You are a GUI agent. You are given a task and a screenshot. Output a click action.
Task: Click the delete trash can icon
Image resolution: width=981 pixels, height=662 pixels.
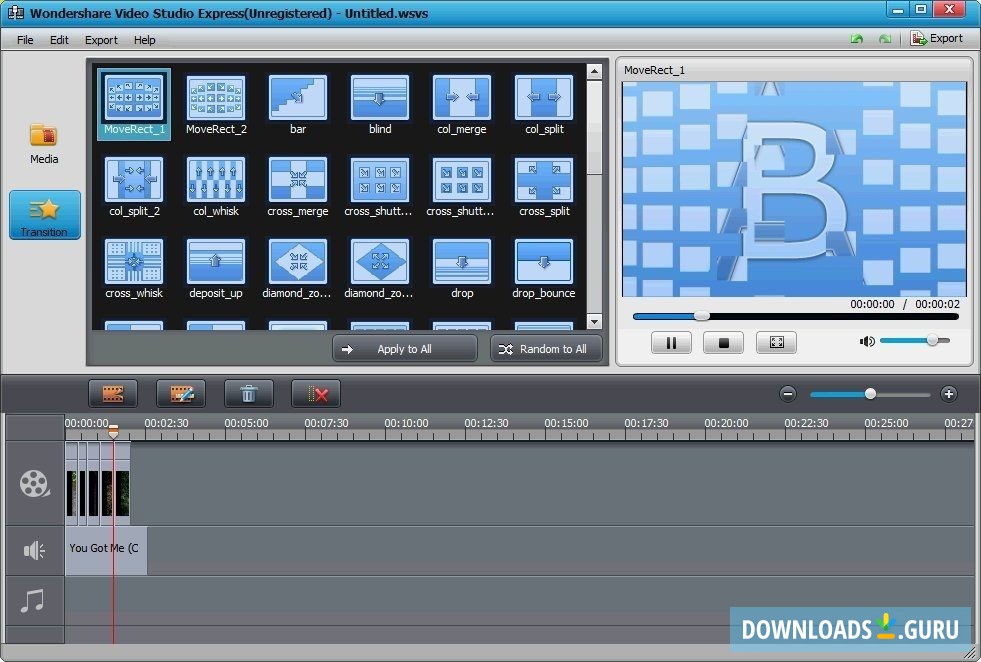[249, 394]
